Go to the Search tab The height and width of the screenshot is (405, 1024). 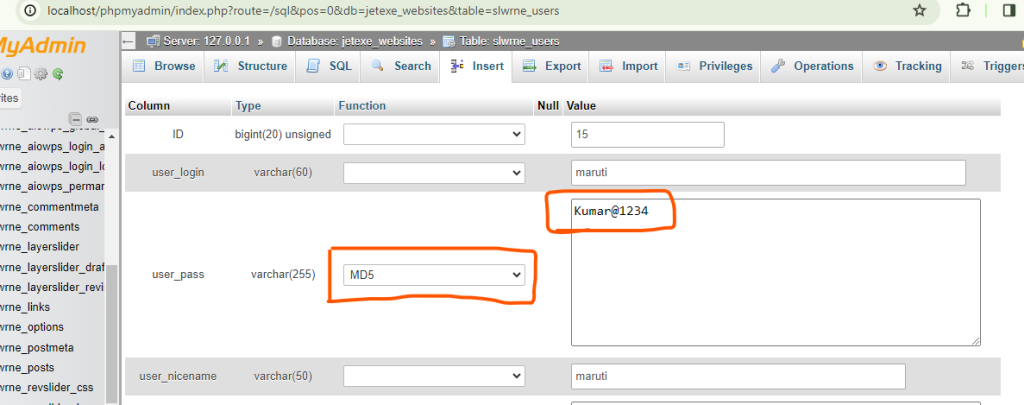(400, 66)
